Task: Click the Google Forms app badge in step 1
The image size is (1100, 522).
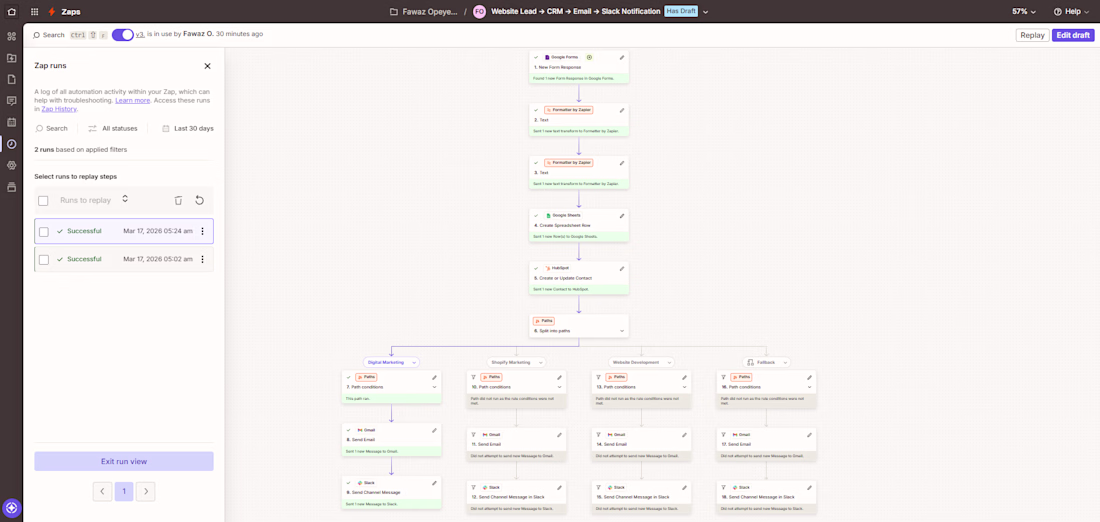Action: [561, 58]
